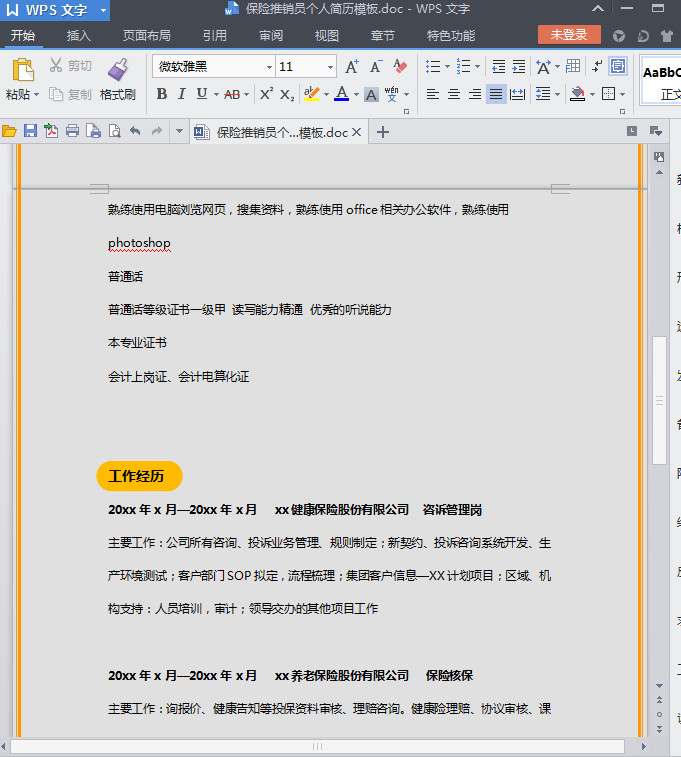
Task: Click the 工作经历 heading badge
Action: [139, 476]
